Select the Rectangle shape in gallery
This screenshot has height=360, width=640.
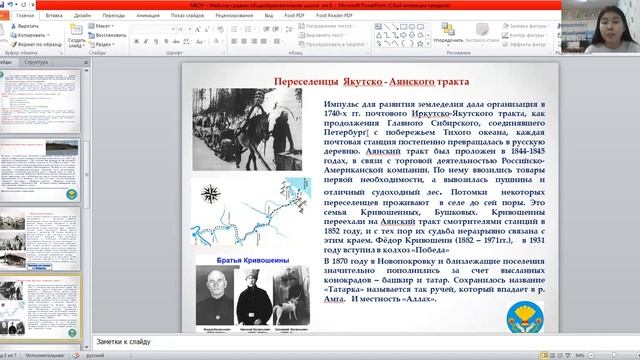403,27
